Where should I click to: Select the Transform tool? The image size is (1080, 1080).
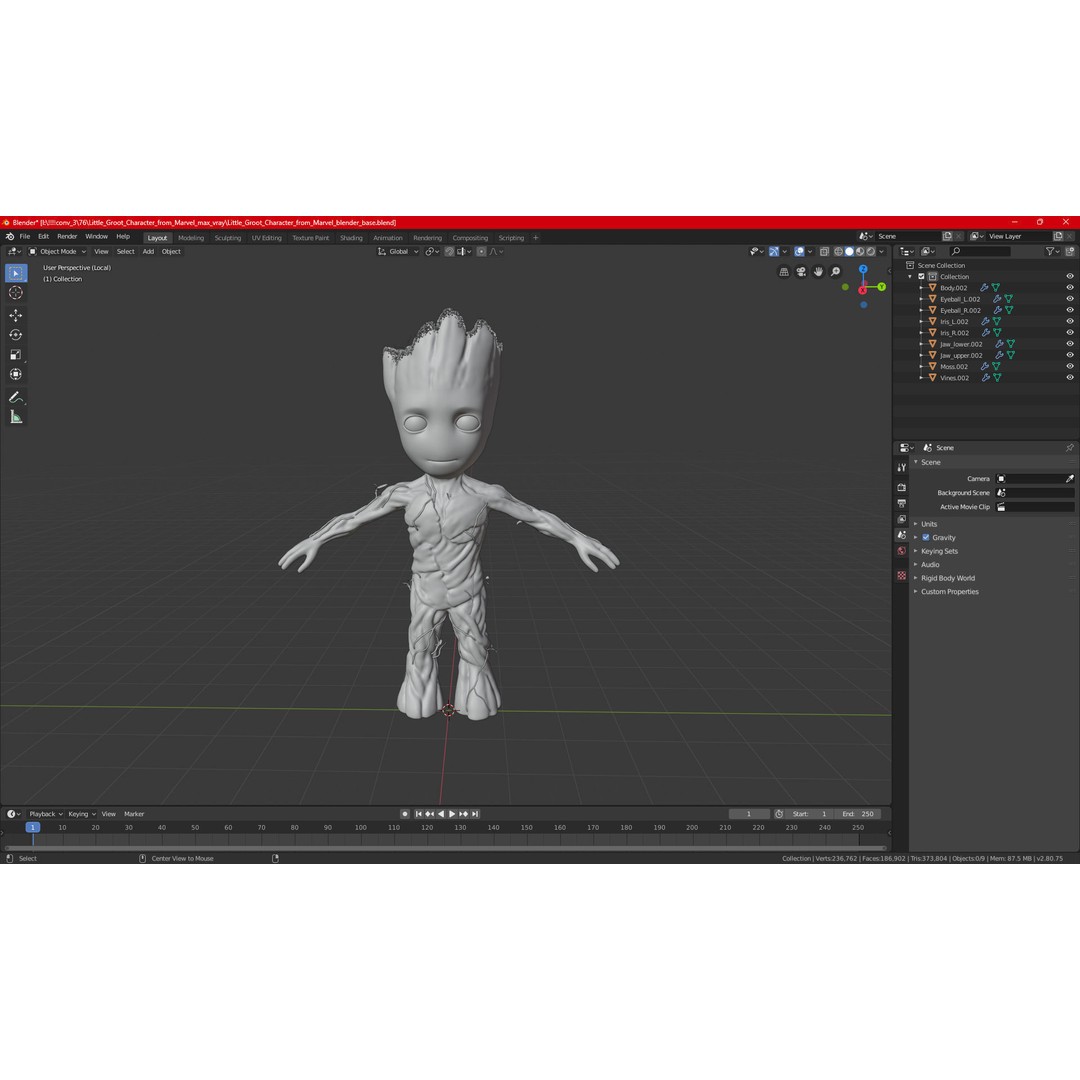coord(16,374)
